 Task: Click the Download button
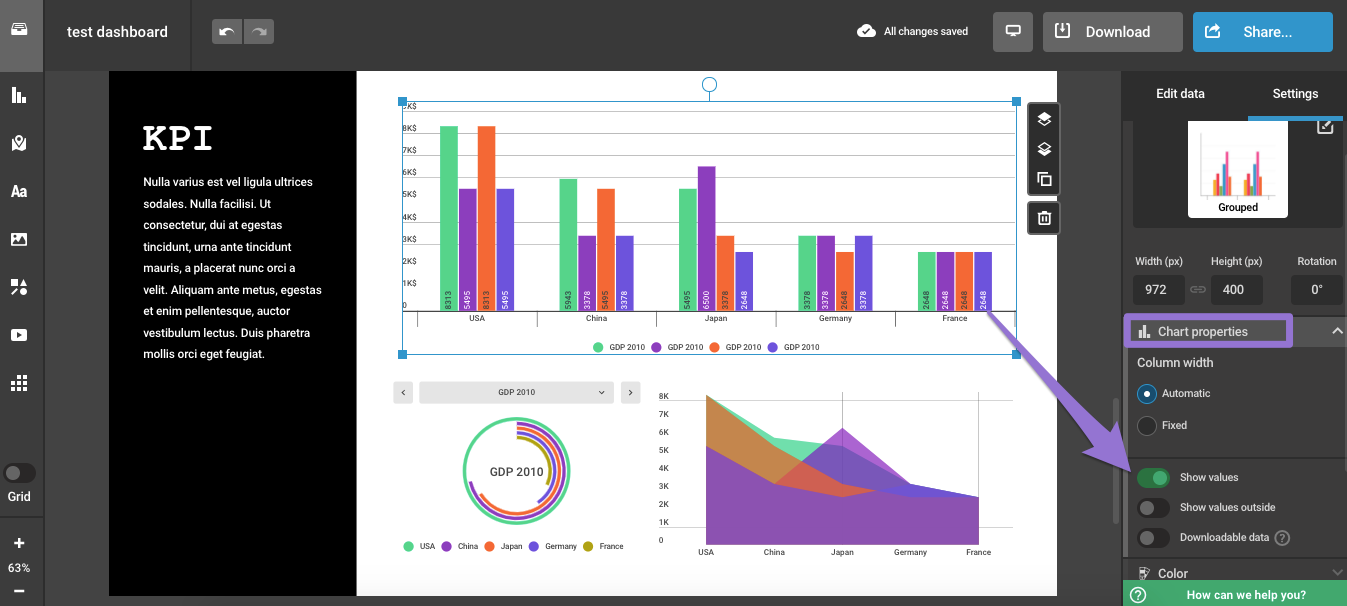pyautogui.click(x=1112, y=32)
